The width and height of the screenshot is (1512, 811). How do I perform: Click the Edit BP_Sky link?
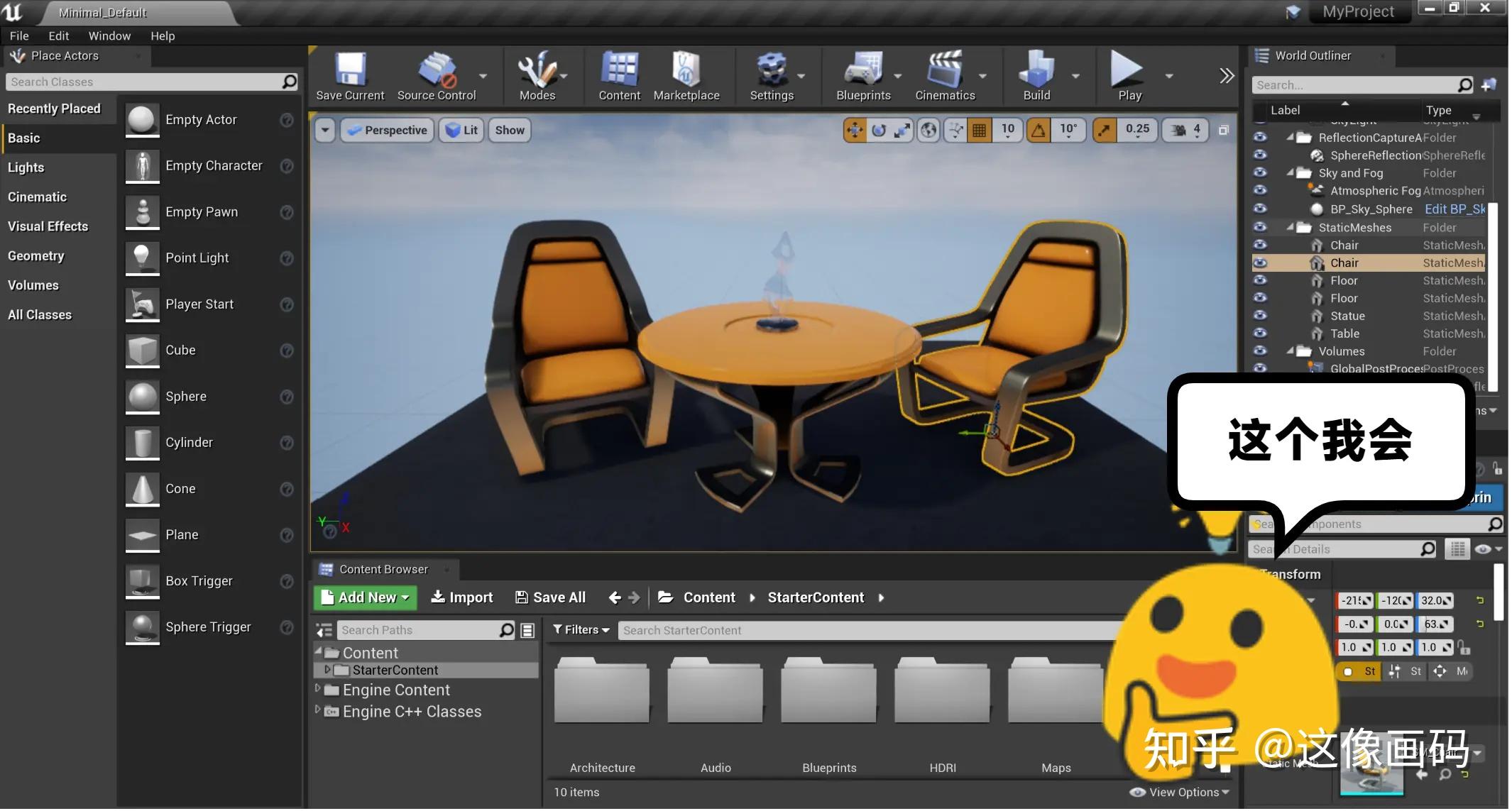point(1454,209)
